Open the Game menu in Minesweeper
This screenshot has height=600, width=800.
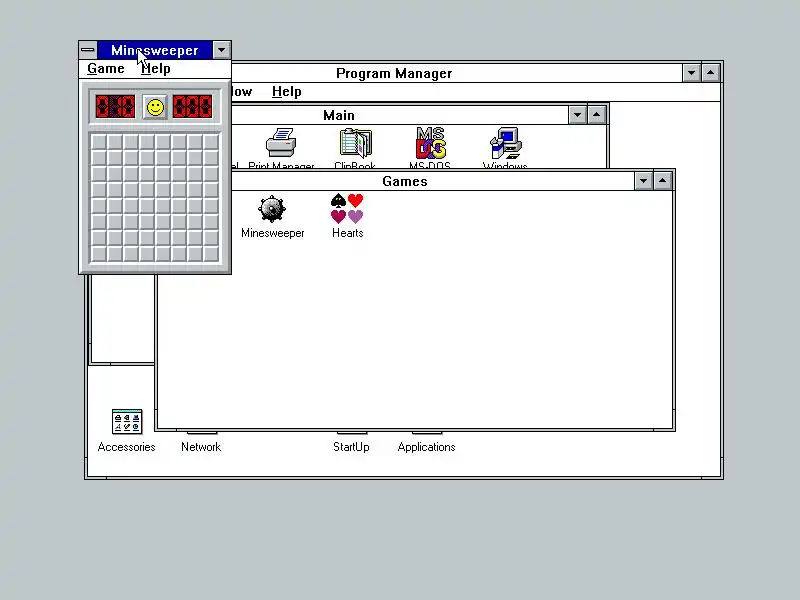106,69
